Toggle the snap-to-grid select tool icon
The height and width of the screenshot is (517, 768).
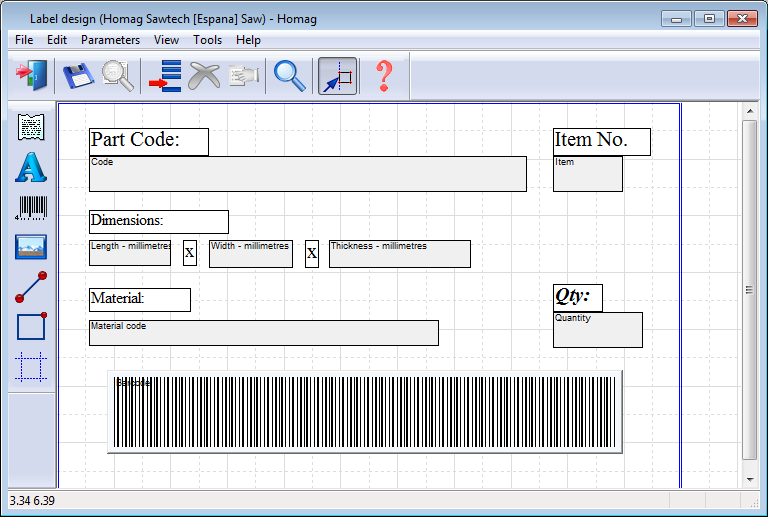coord(337,76)
